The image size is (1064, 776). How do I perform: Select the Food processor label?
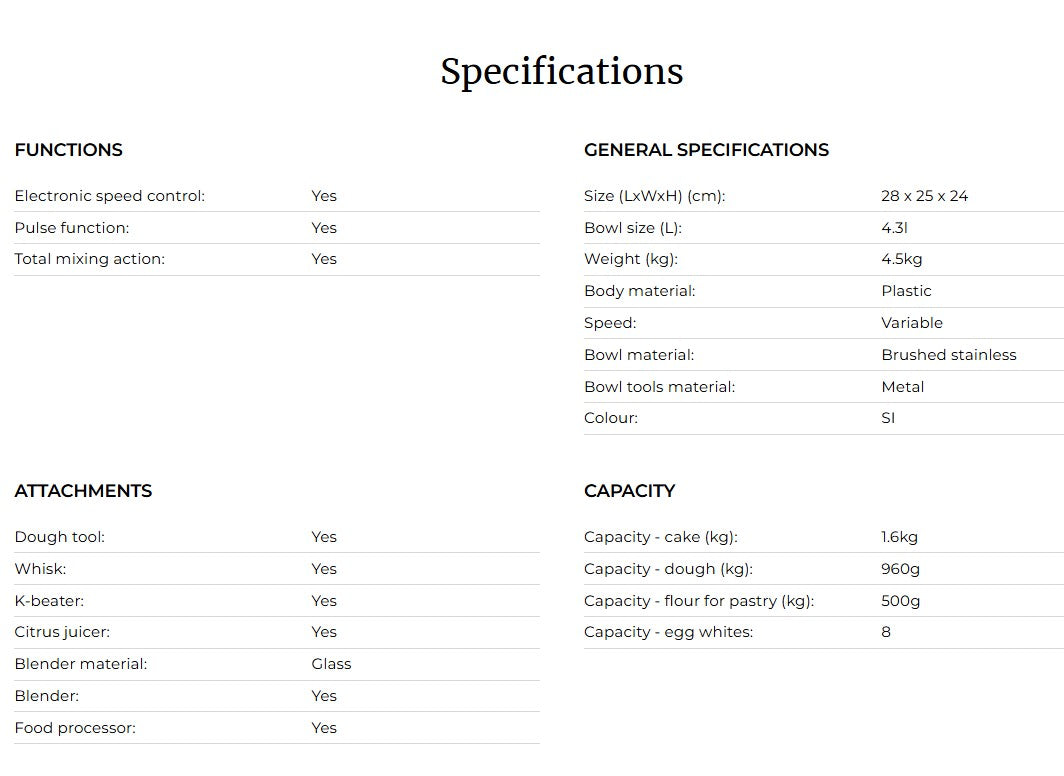click(75, 728)
